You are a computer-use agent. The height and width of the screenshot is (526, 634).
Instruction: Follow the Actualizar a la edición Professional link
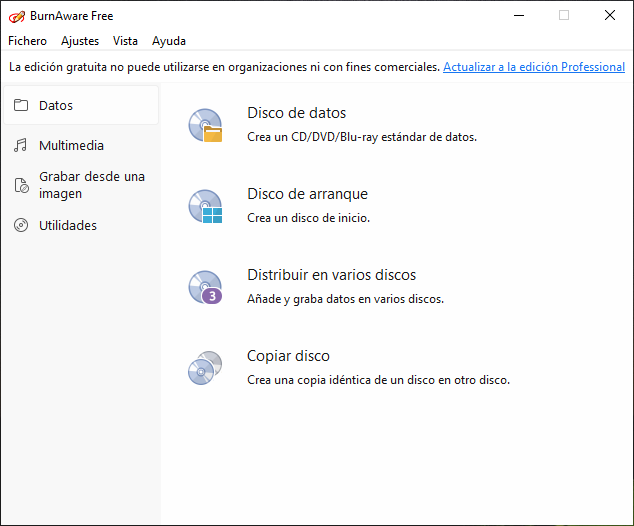pos(534,67)
